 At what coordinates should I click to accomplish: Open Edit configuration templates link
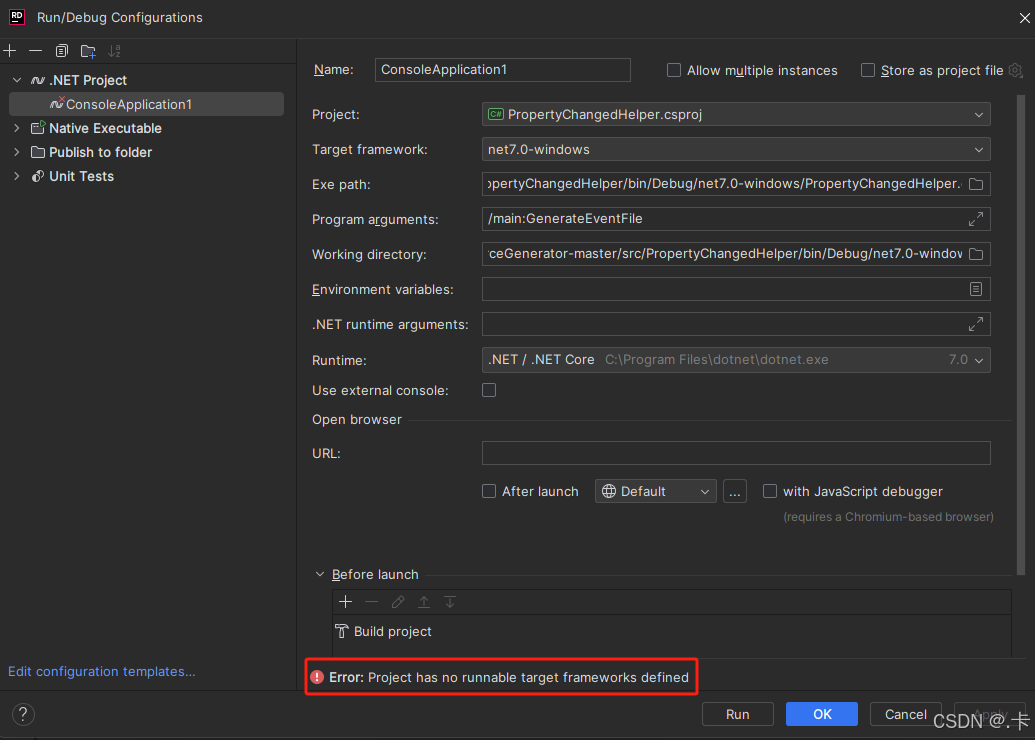102,671
